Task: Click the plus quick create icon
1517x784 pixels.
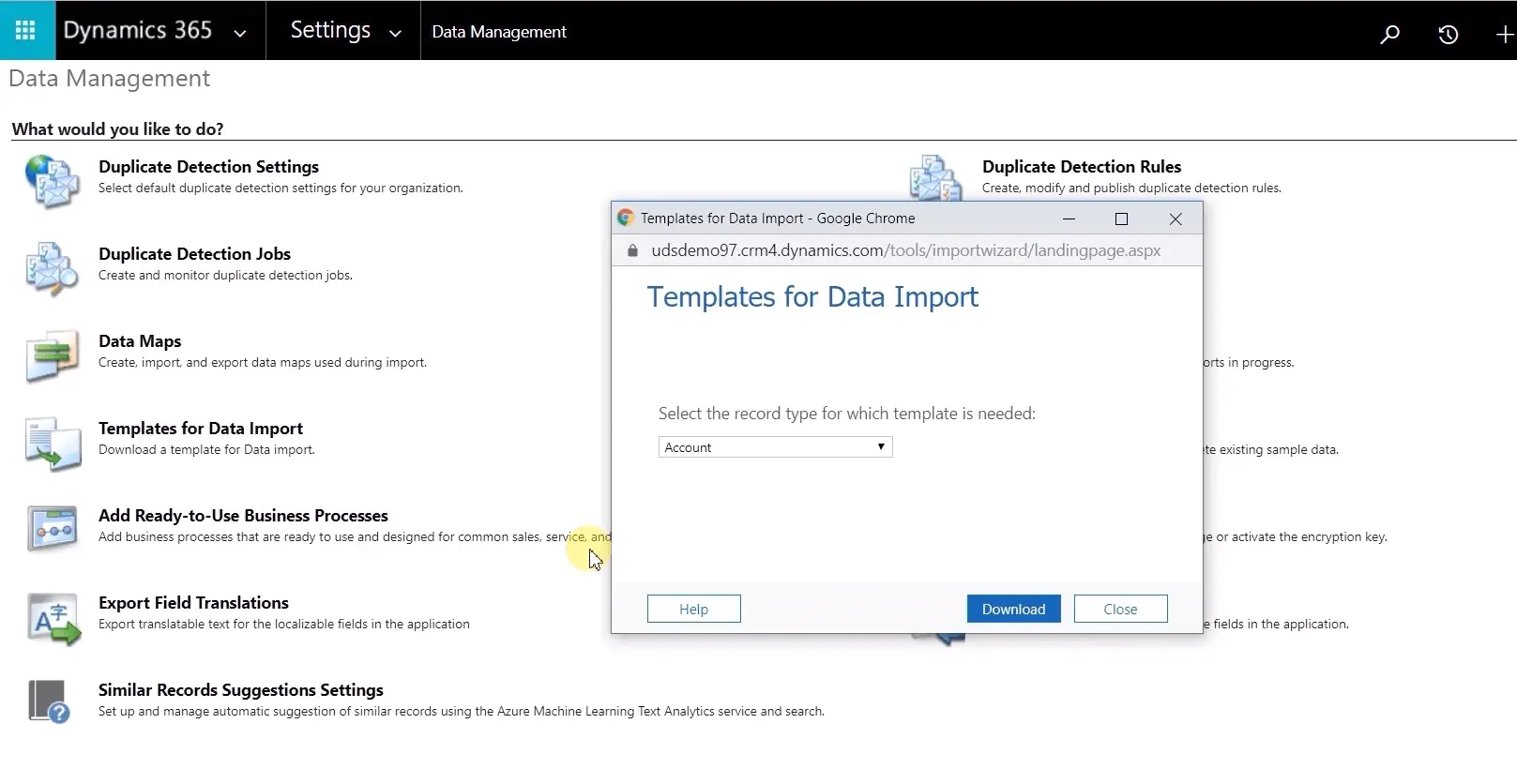Action: point(1504,35)
